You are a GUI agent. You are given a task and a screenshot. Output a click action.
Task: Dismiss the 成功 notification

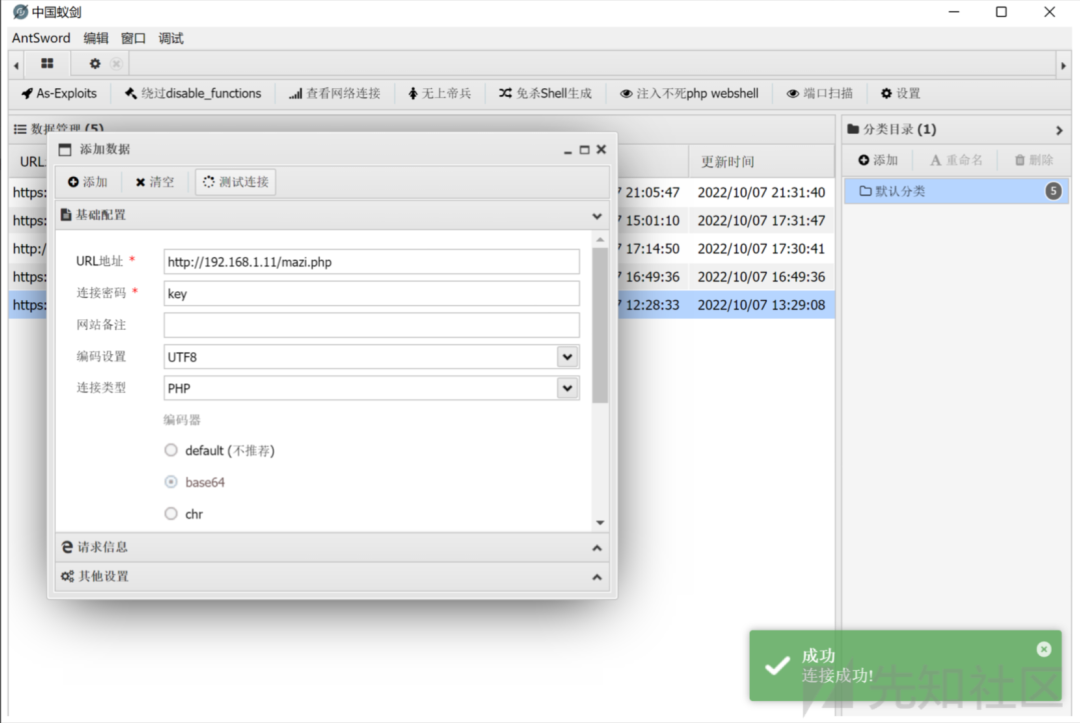1044,649
